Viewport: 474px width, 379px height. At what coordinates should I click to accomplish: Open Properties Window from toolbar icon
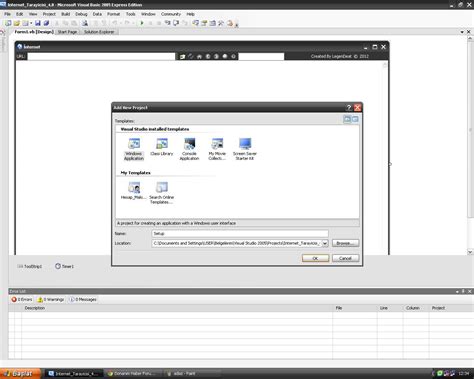pyautogui.click(x=204, y=23)
